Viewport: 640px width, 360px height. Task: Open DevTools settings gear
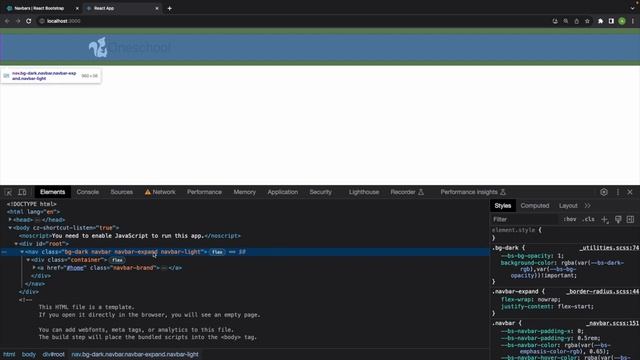pos(604,192)
